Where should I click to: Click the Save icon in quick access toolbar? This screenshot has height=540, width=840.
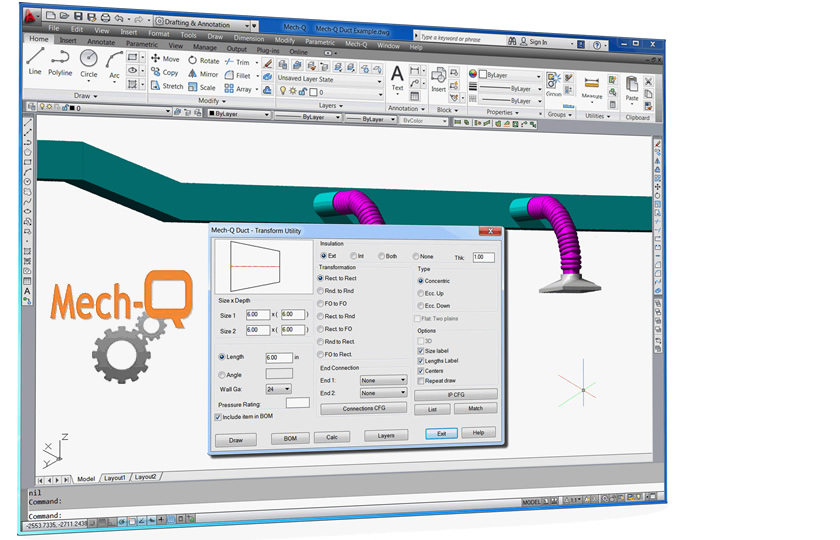[x=78, y=17]
